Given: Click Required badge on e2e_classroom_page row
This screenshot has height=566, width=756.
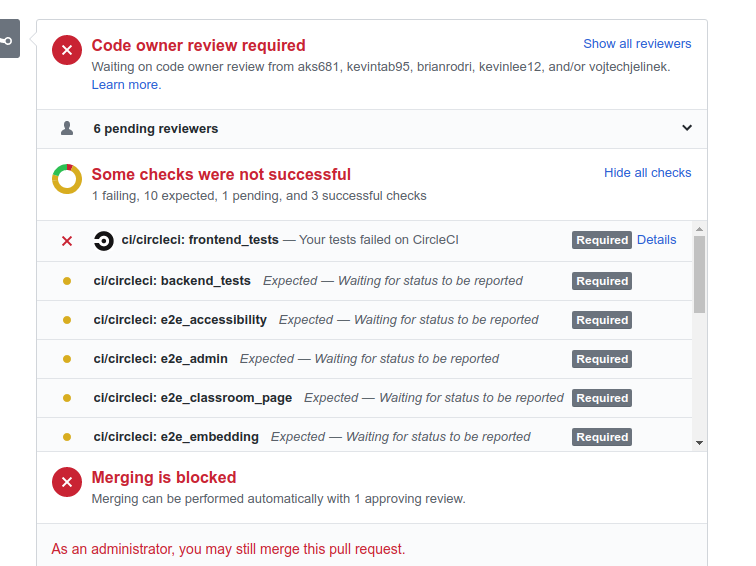Looking at the screenshot, I should [602, 398].
